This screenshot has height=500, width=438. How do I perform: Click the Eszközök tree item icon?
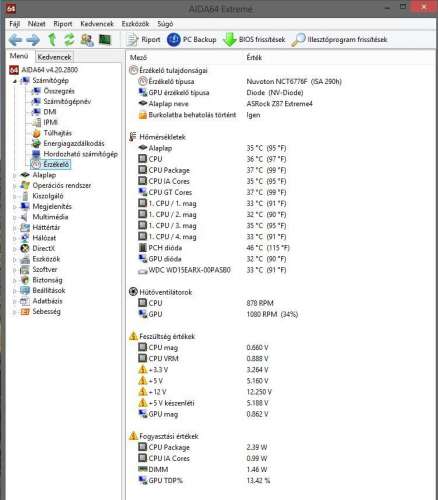pos(25,259)
